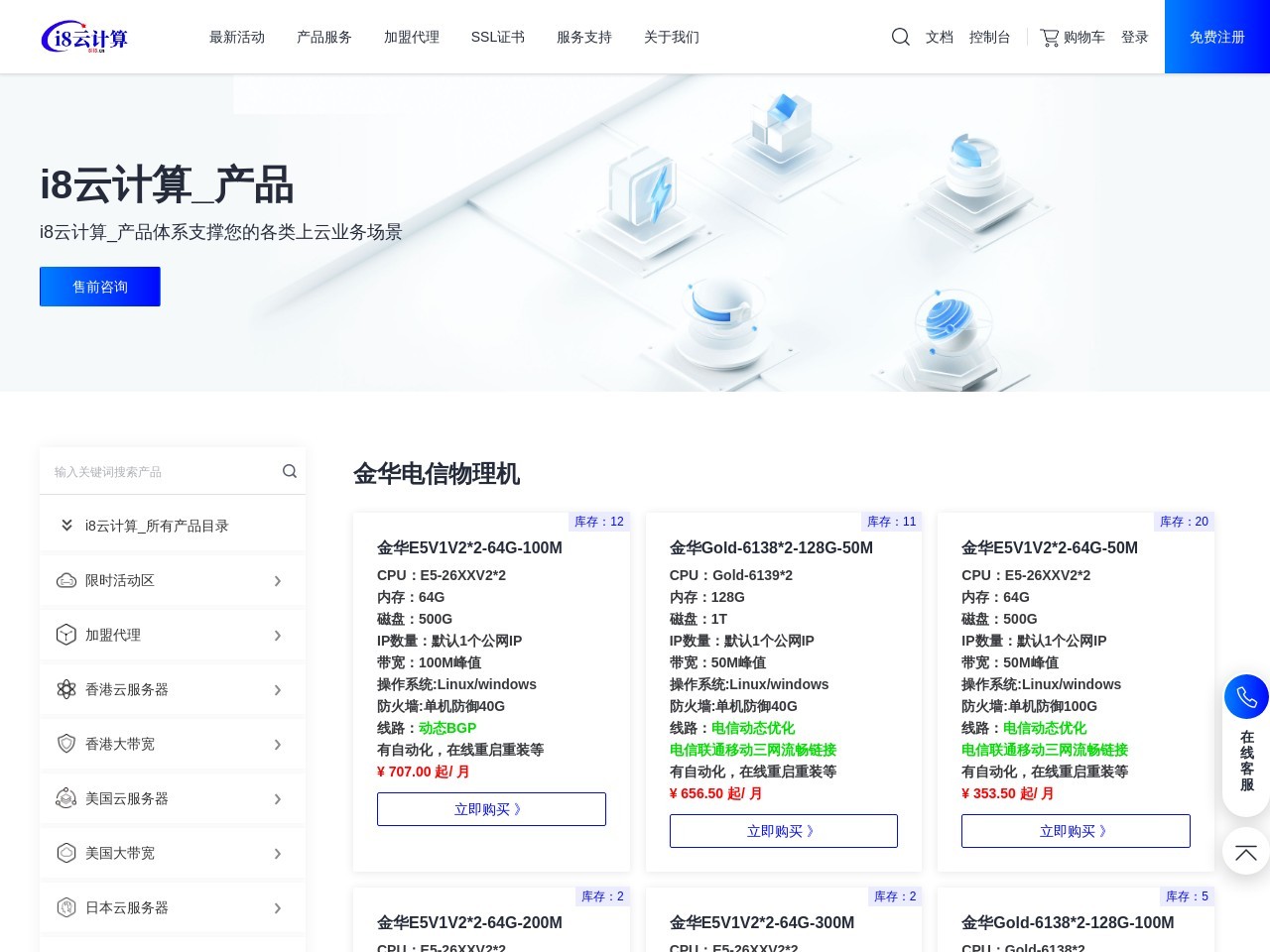1270x952 pixels.
Task: Click the shopping cart icon near 购物车
Action: click(1049, 37)
